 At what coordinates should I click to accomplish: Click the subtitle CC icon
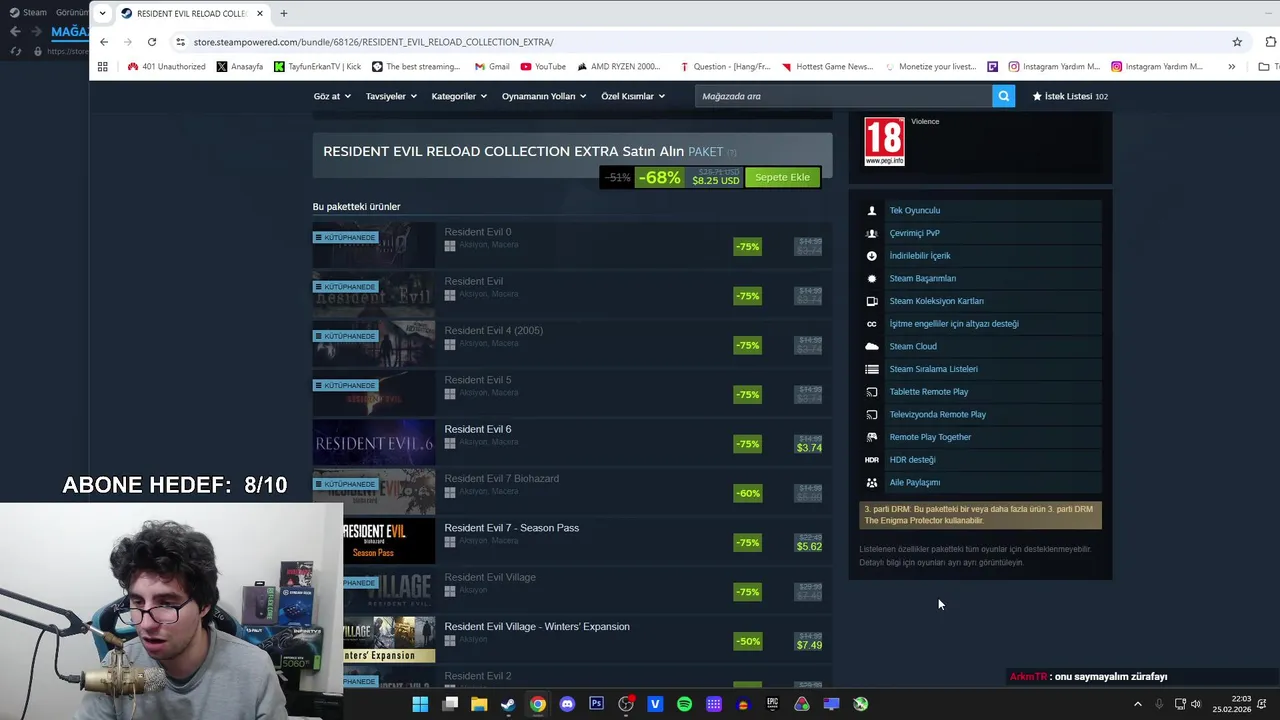click(872, 324)
